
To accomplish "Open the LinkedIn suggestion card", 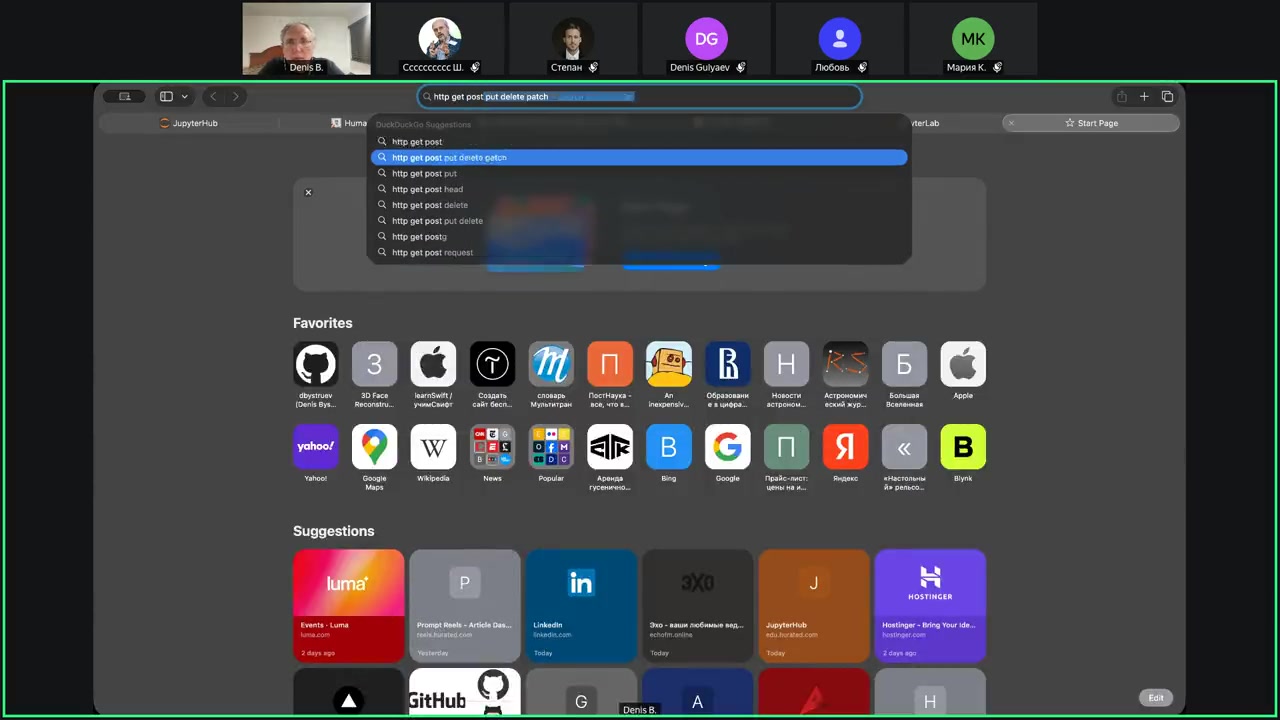I will point(581,605).
